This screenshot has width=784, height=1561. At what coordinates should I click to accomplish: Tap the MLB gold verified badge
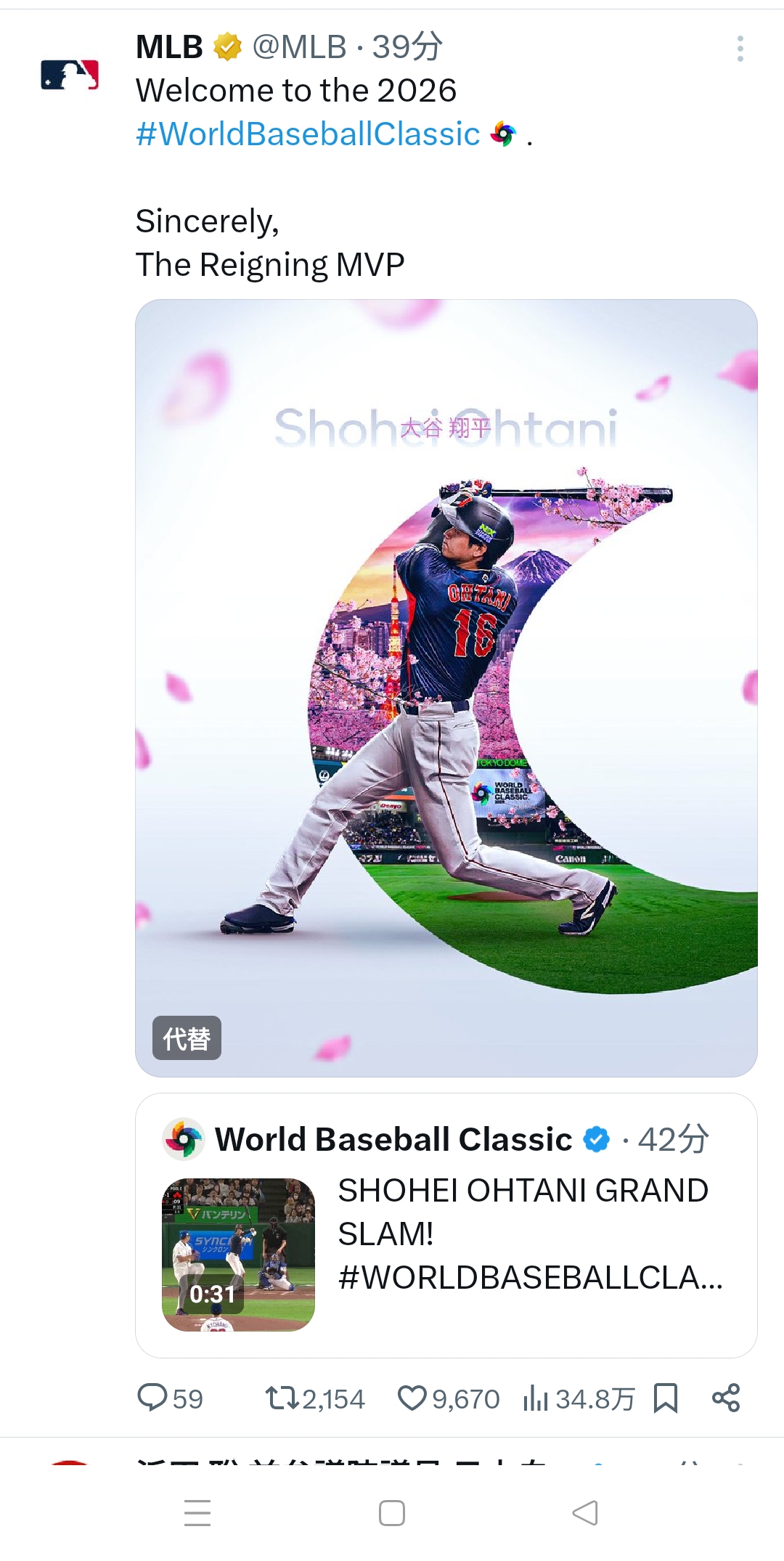click(x=227, y=47)
